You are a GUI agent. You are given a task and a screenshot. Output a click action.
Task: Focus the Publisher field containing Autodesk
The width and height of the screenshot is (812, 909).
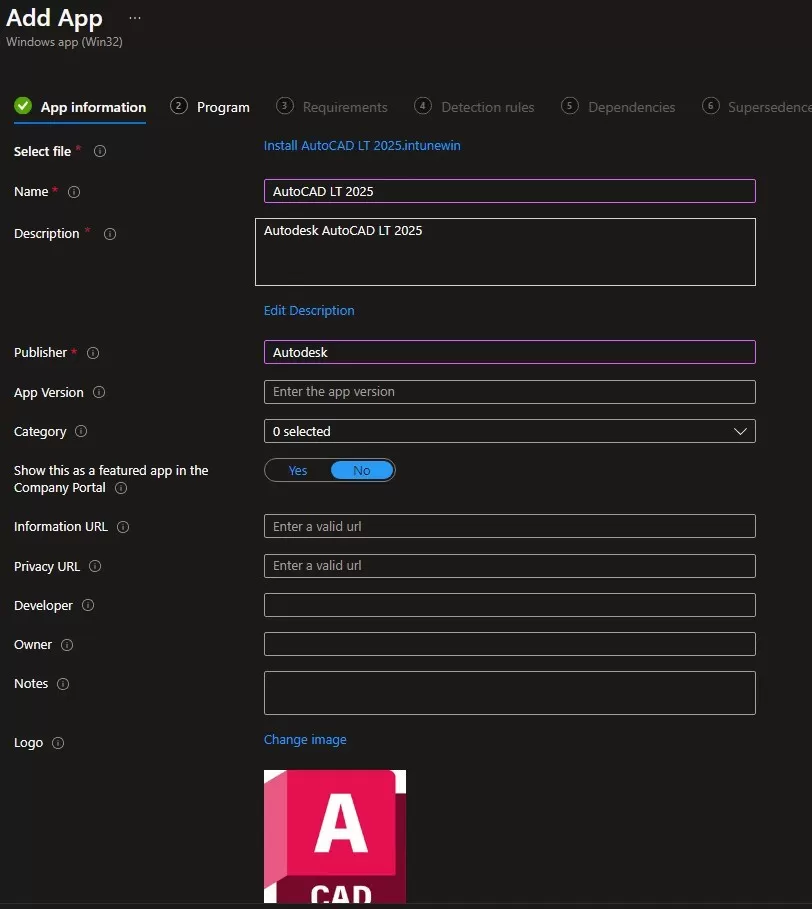point(509,352)
